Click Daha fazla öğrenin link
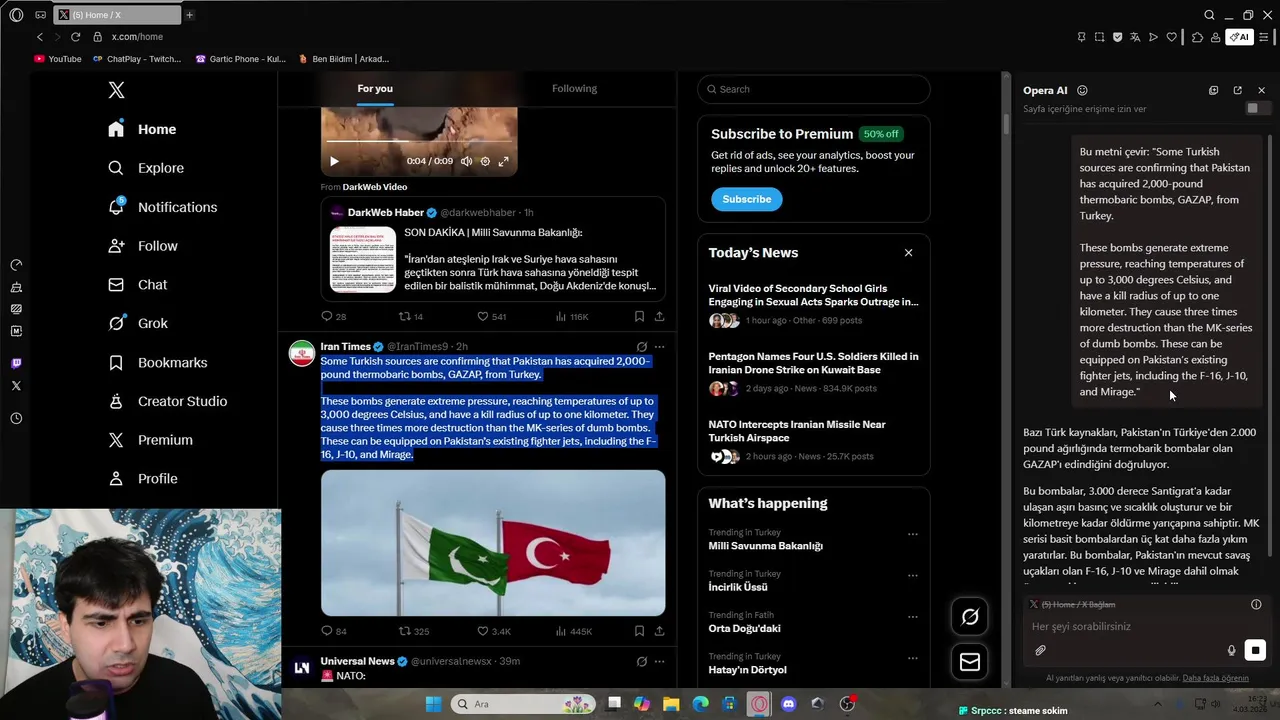Image resolution: width=1280 pixels, height=720 pixels. (1215, 678)
